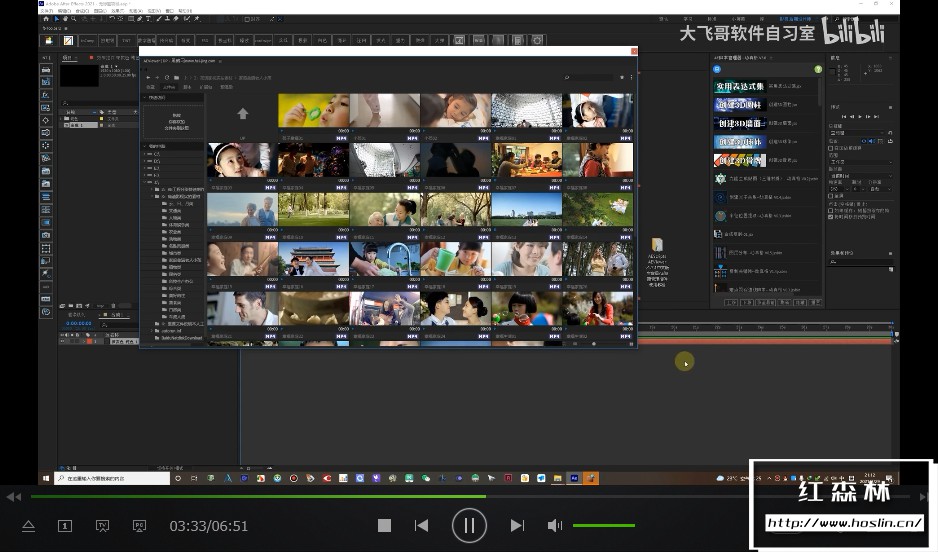Click the green help icon in the script panel
The width and height of the screenshot is (938, 552).
818,69
